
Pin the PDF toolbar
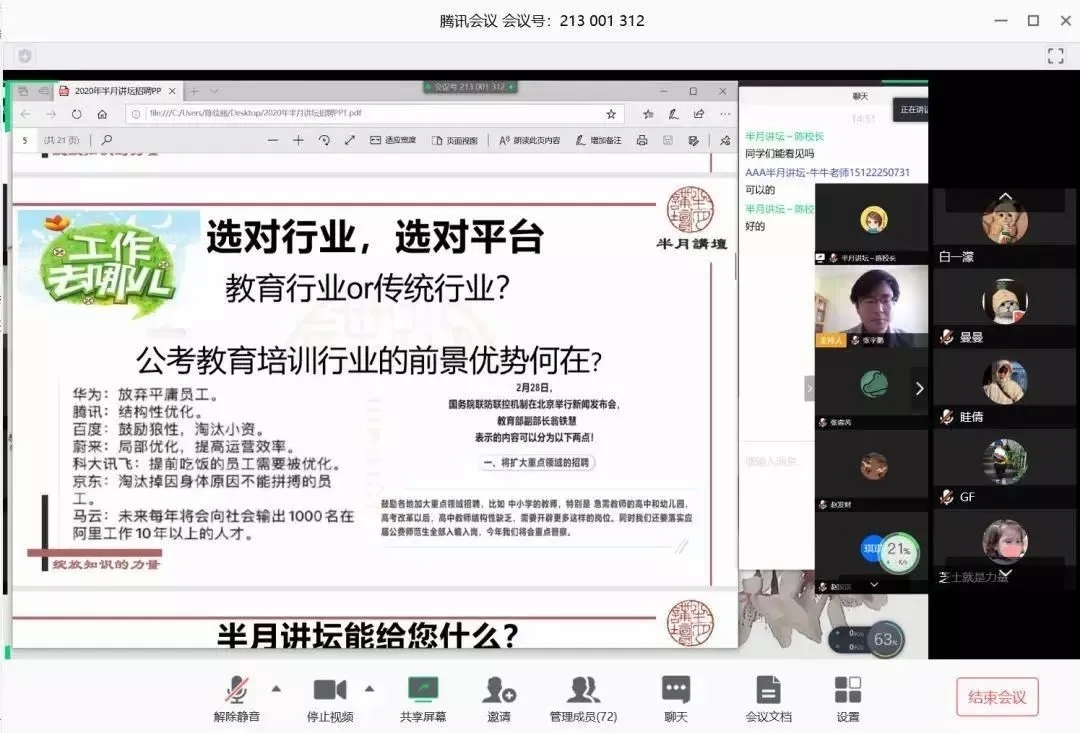pos(725,140)
